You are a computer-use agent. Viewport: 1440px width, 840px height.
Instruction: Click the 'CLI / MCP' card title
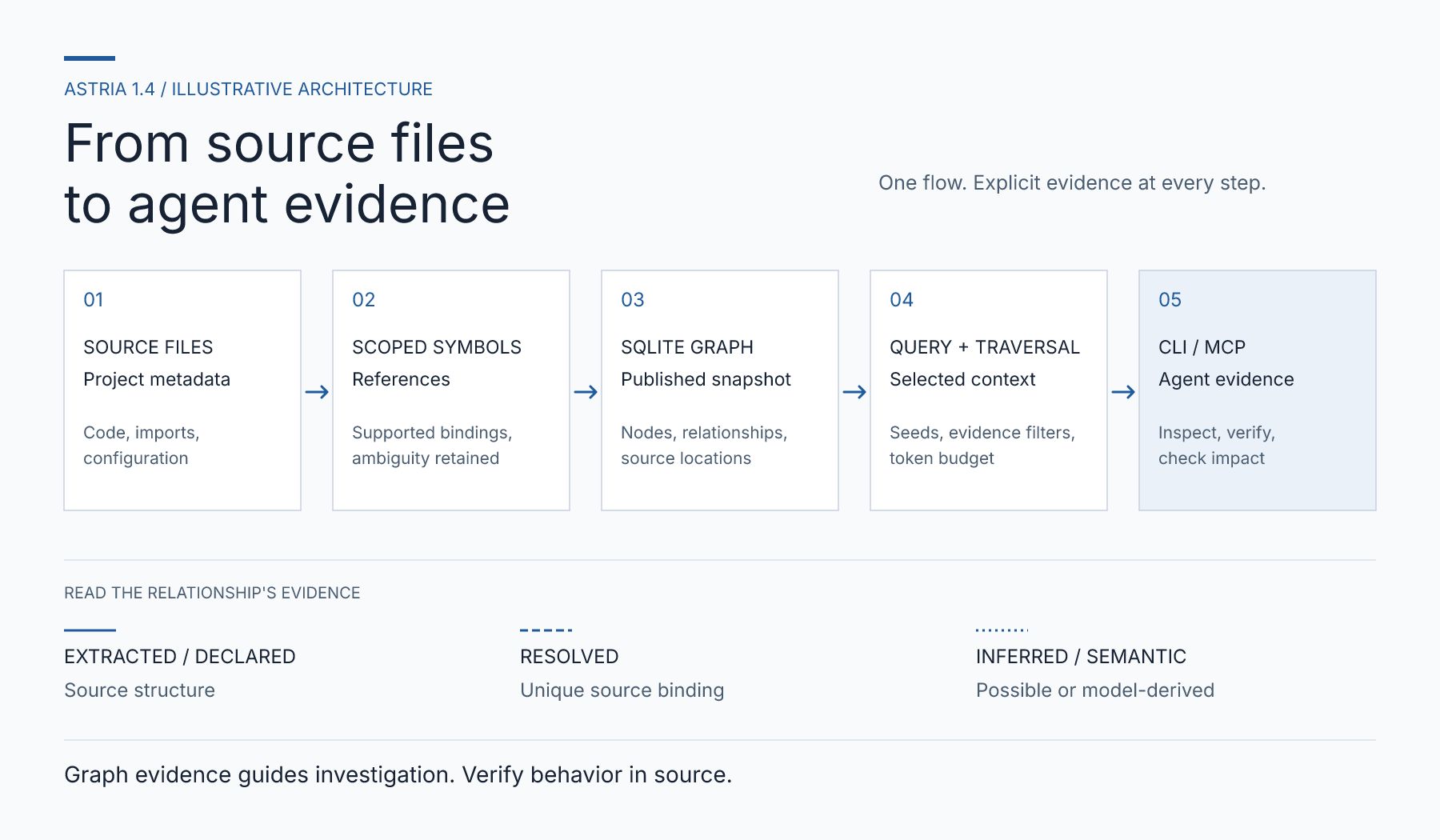1202,347
